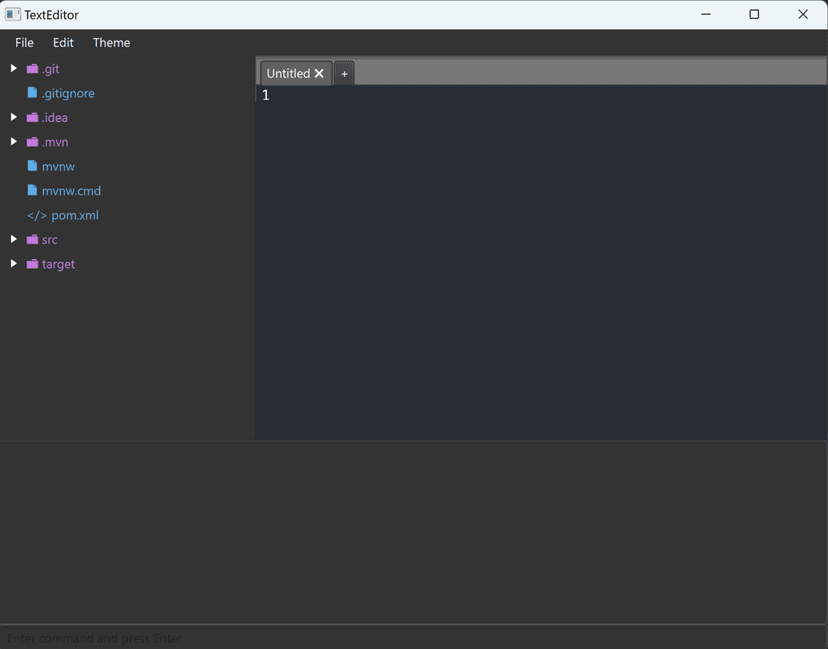Add a new tab with plus button
The width and height of the screenshot is (828, 649).
(x=344, y=73)
